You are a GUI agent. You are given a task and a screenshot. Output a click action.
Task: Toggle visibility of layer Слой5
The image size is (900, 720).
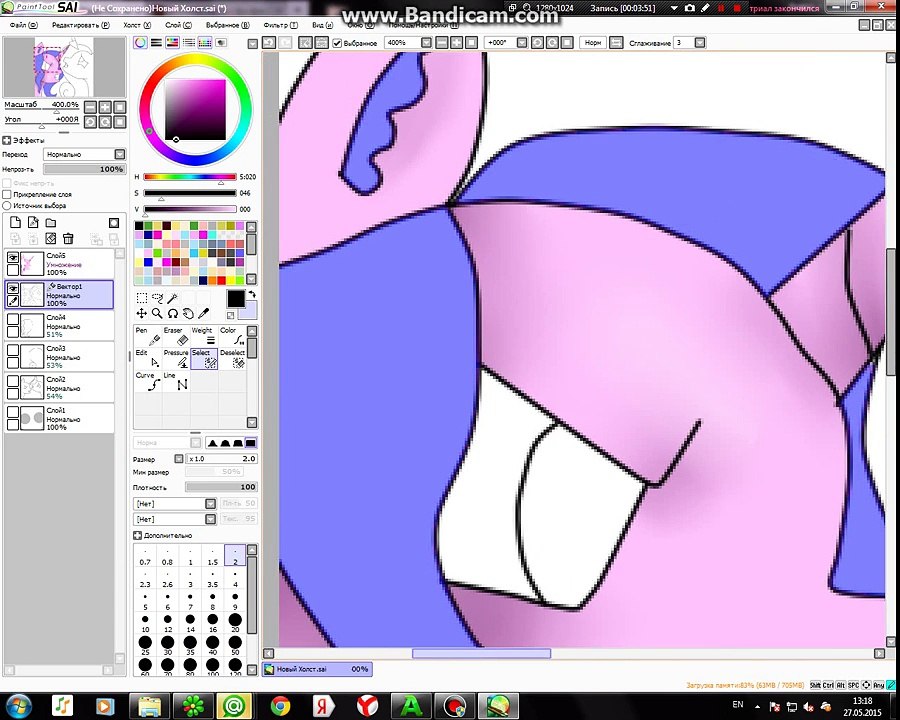pyautogui.click(x=13, y=258)
